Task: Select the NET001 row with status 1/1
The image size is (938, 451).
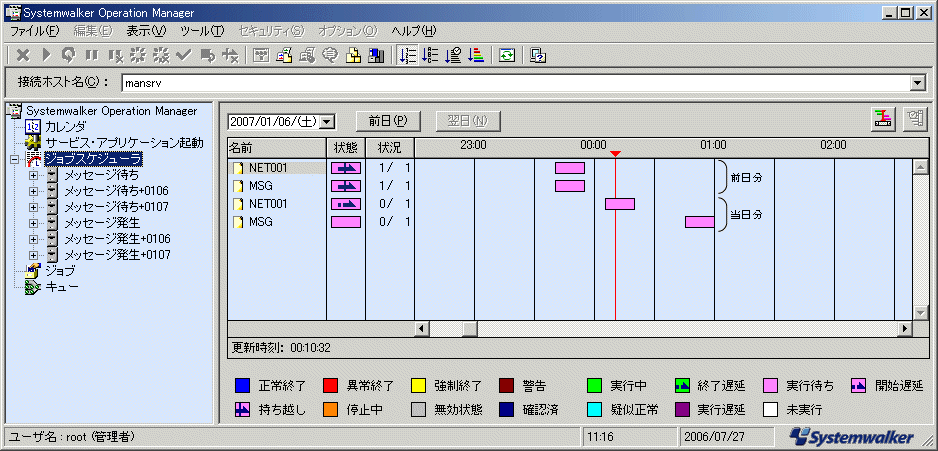Action: pyautogui.click(x=277, y=168)
